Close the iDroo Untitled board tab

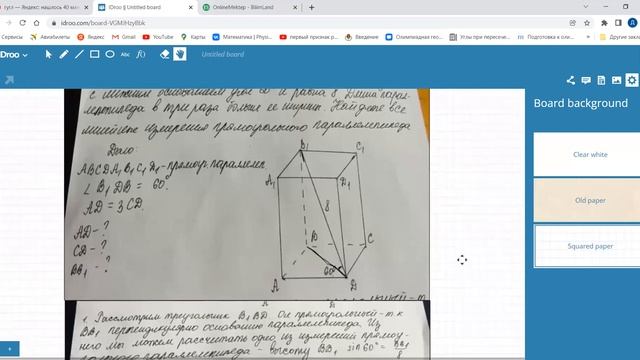point(191,7)
